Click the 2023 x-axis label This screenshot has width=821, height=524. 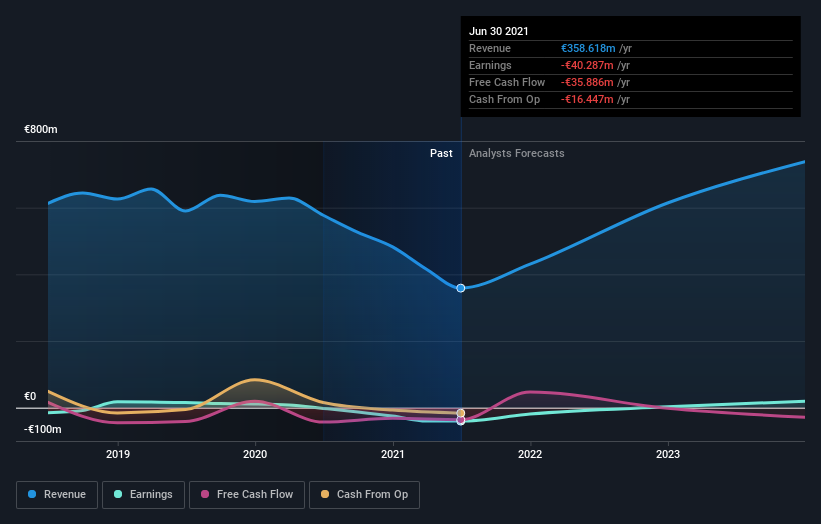[668, 454]
